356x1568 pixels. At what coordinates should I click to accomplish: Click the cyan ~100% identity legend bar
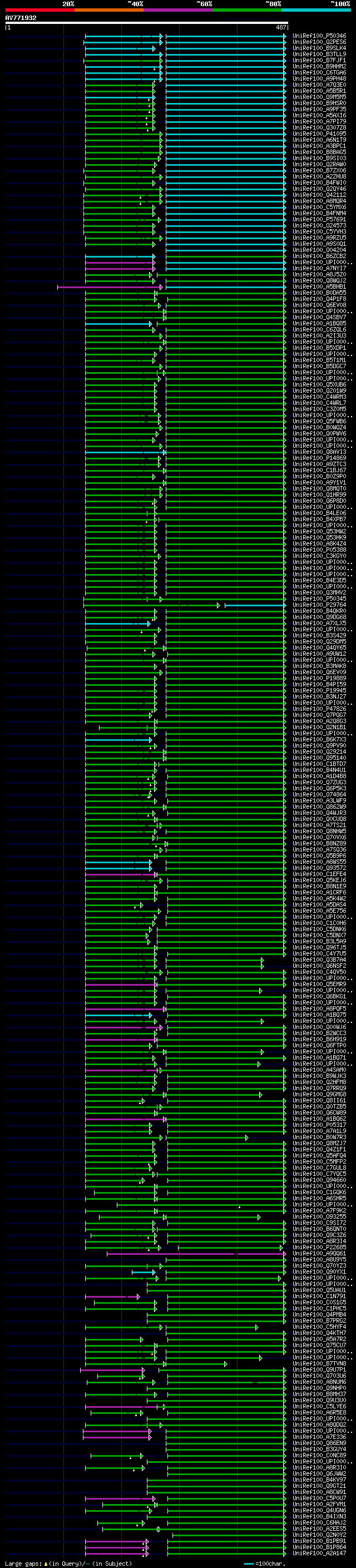(316, 11)
